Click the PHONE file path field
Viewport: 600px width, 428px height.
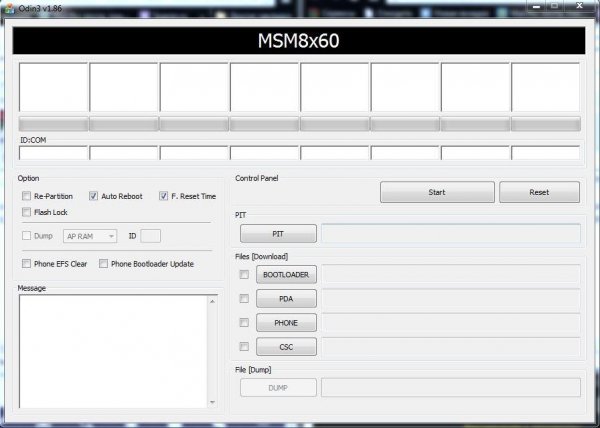(451, 322)
